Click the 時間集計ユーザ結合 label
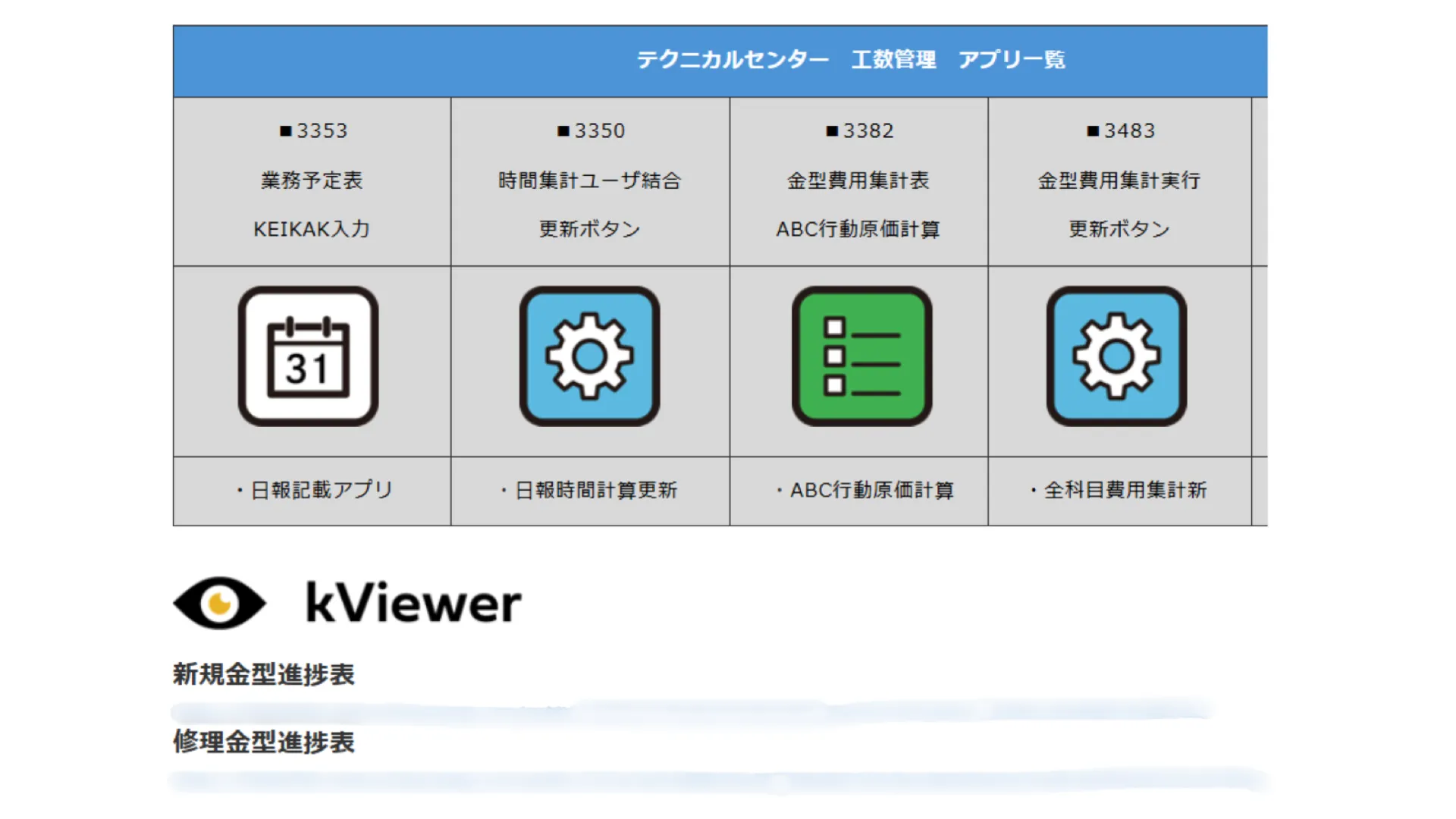 point(590,180)
